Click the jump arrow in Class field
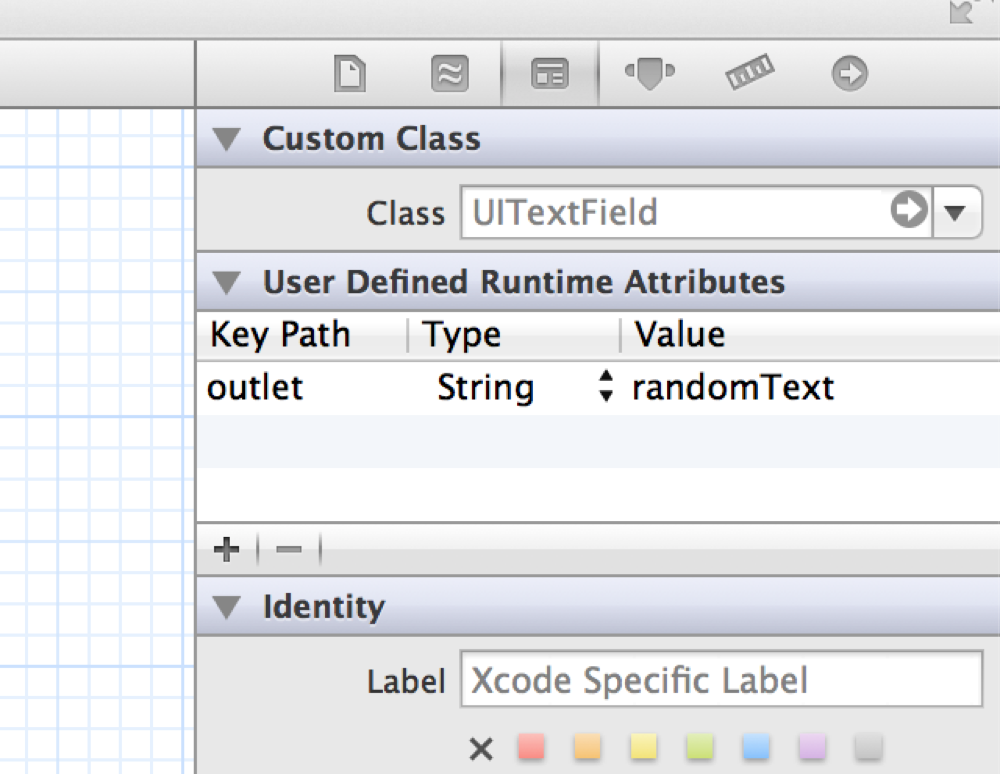 click(908, 209)
